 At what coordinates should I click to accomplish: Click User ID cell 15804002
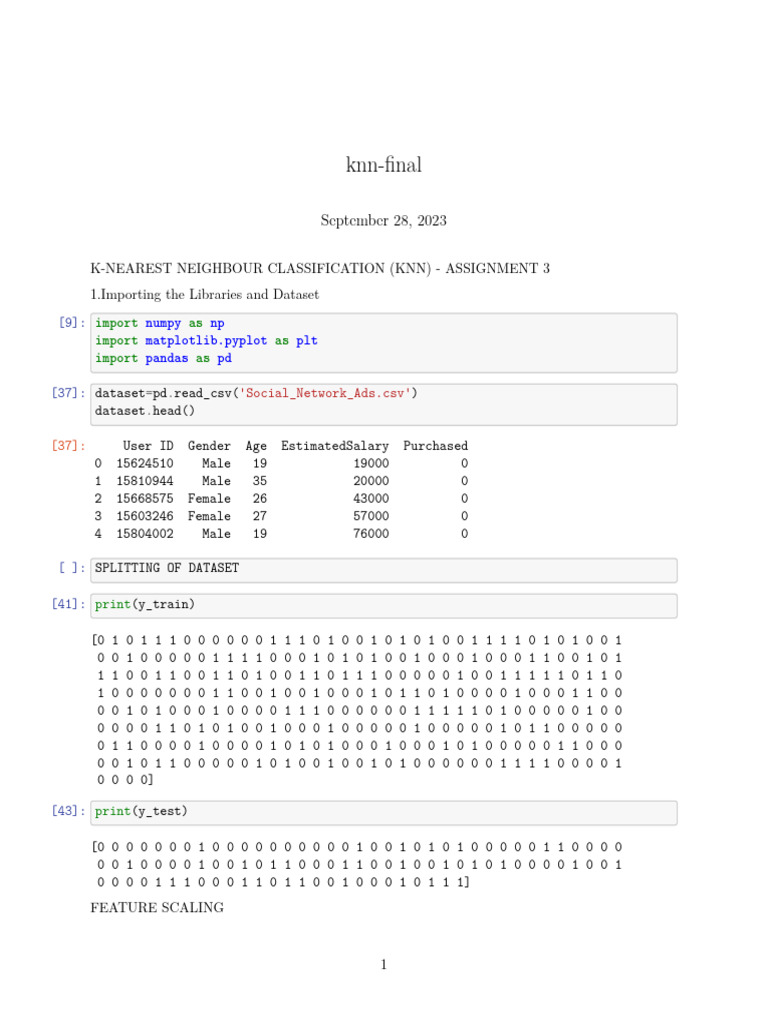[x=145, y=534]
